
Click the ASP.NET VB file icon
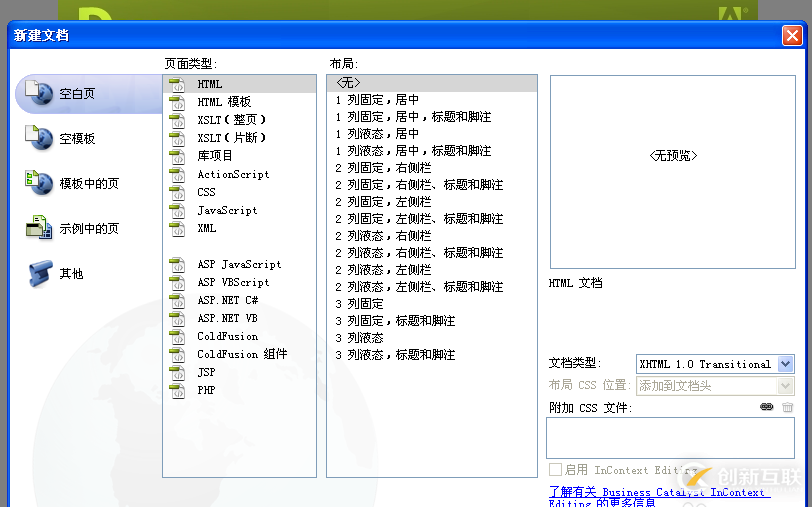[177, 318]
